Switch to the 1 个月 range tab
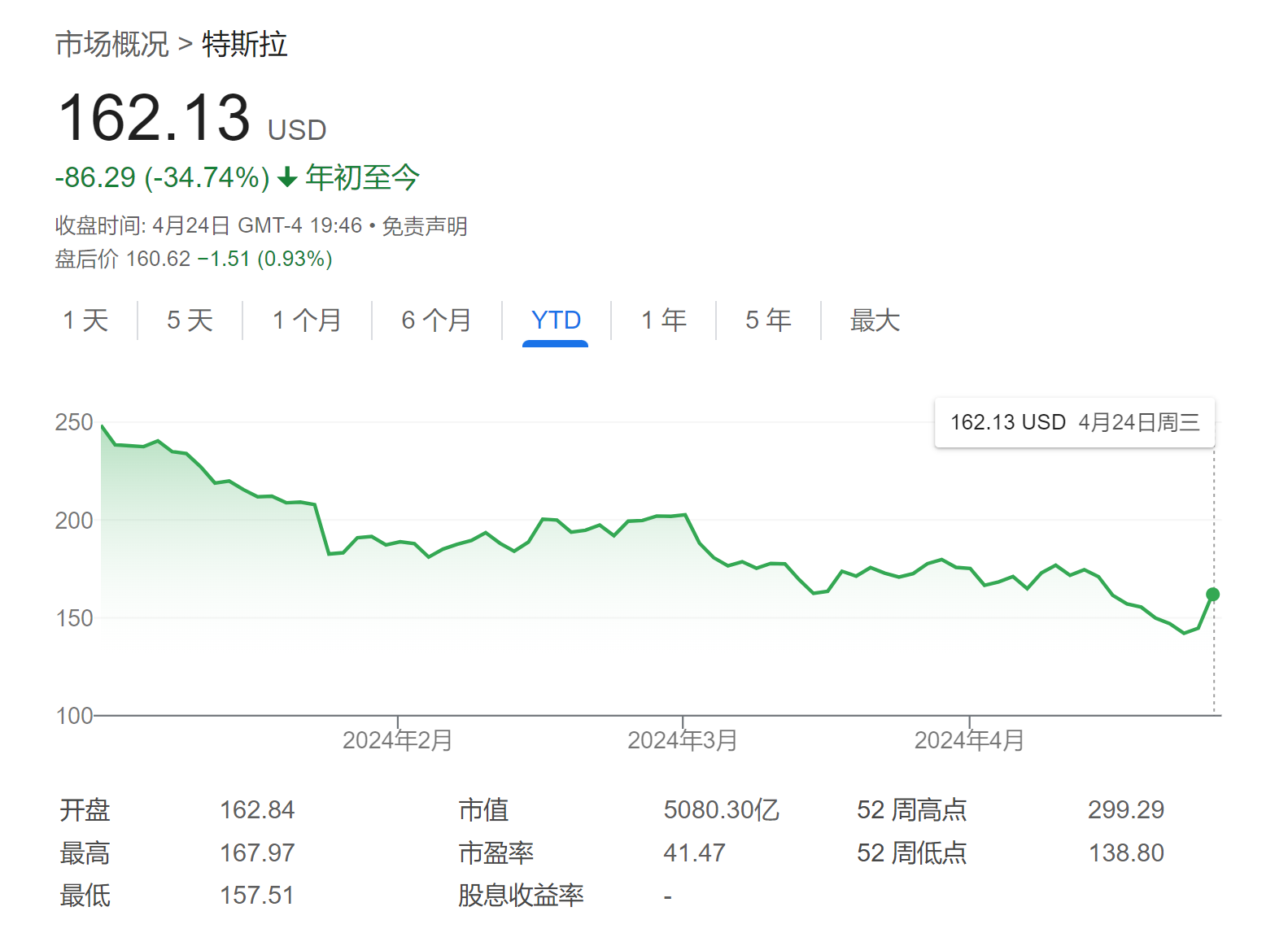The height and width of the screenshot is (933, 1288). point(307,320)
